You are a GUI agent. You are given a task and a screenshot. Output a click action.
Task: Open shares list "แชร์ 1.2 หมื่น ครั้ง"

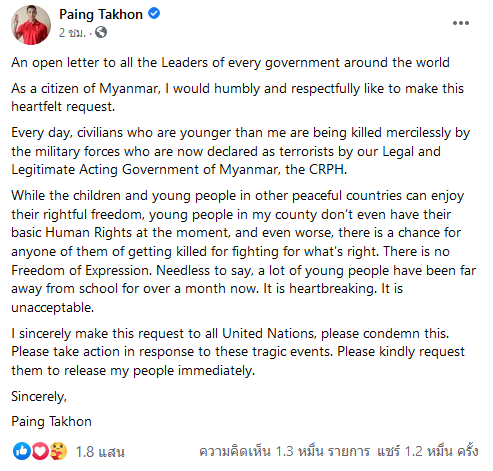click(428, 451)
